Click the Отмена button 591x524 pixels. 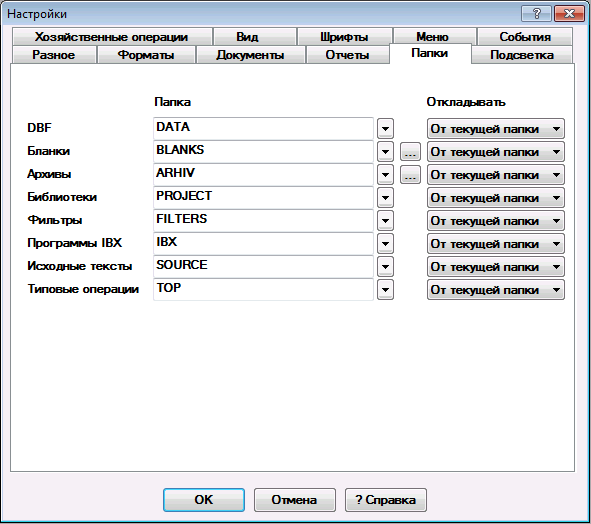[294, 499]
